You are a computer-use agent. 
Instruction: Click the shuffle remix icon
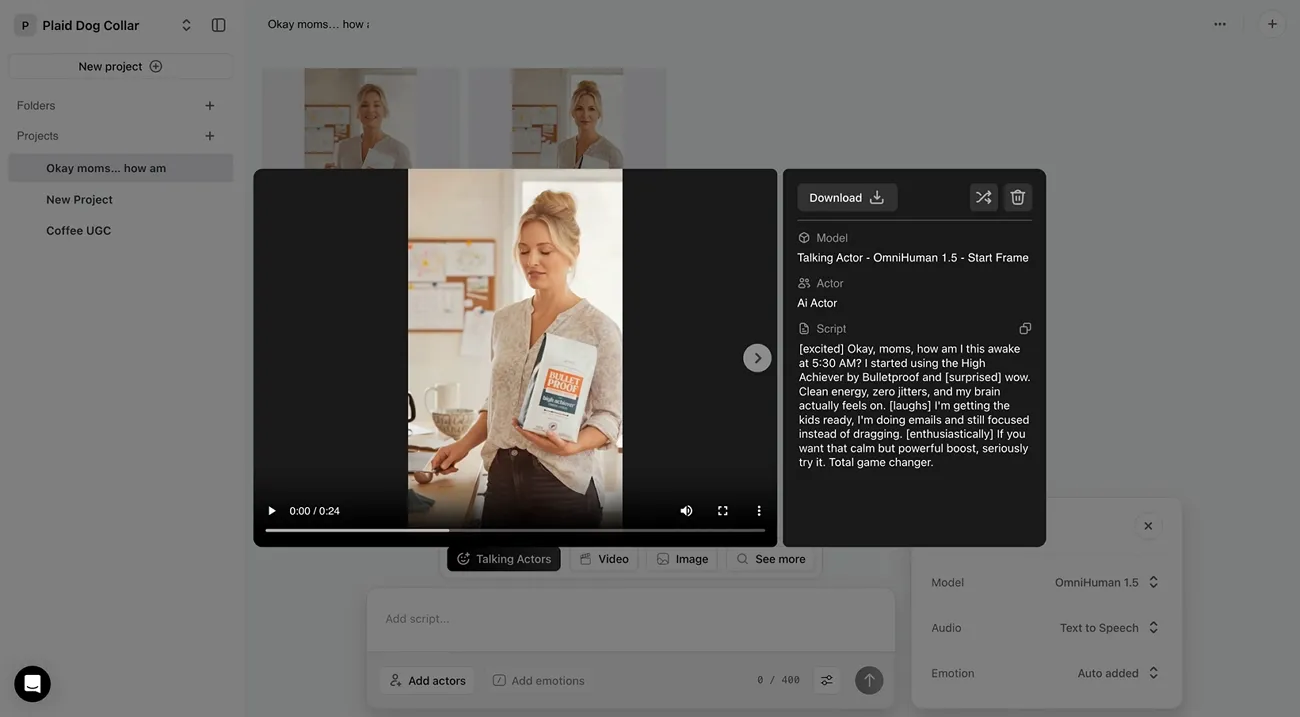click(x=984, y=197)
